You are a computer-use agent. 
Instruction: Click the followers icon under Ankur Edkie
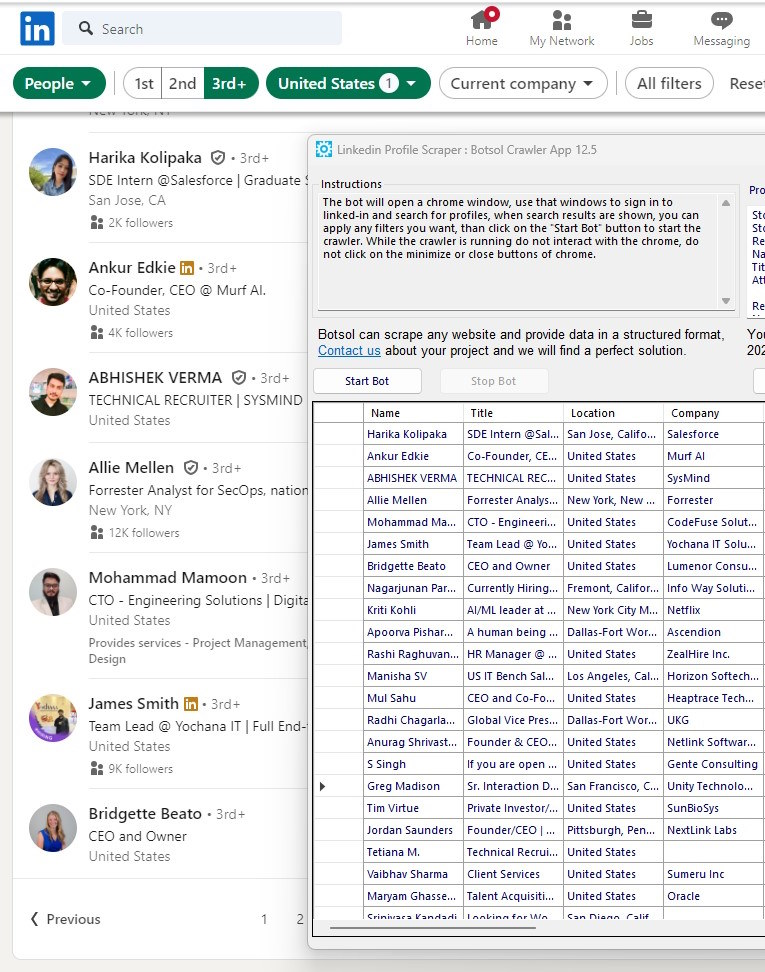point(97,333)
